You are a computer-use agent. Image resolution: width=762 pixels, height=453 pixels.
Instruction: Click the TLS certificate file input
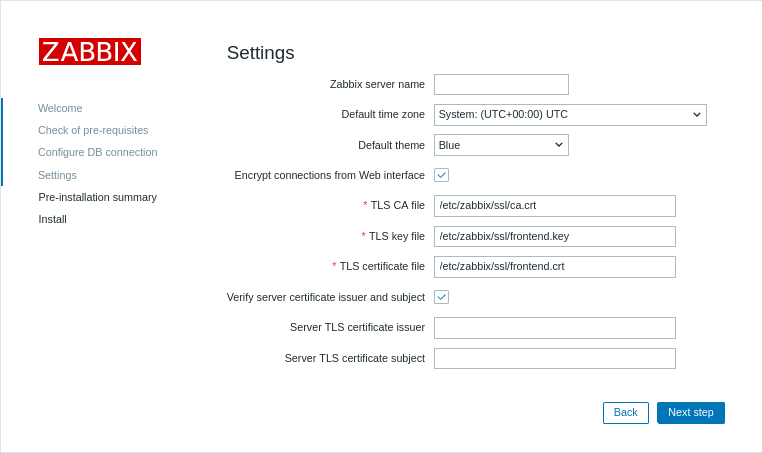click(554, 267)
